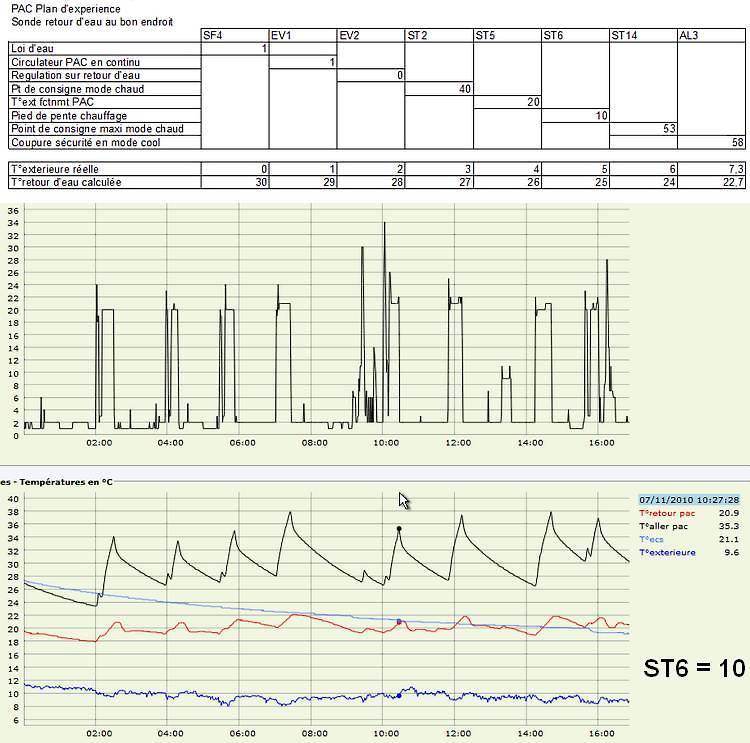Click the SF4 column header cell
This screenshot has width=750, height=743.
pyautogui.click(x=234, y=36)
